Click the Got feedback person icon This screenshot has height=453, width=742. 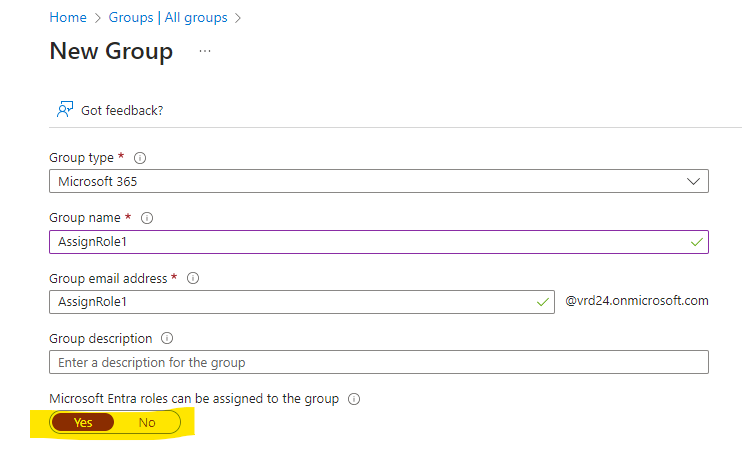click(x=65, y=109)
